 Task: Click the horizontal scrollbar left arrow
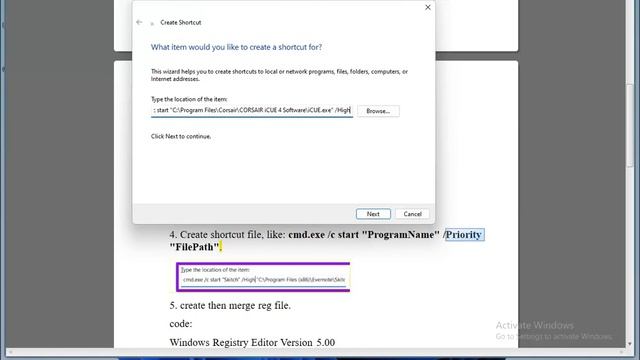click(x=10, y=352)
